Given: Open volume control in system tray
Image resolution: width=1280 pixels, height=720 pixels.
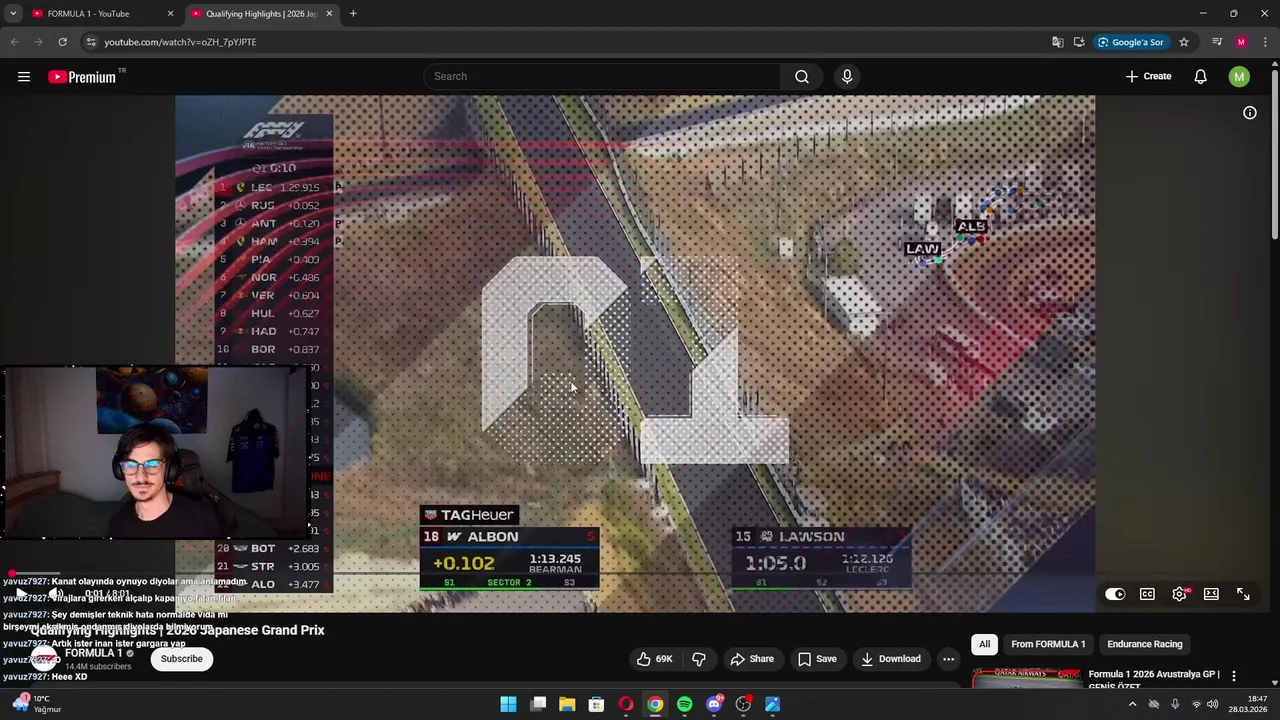Looking at the screenshot, I should coord(1212,704).
